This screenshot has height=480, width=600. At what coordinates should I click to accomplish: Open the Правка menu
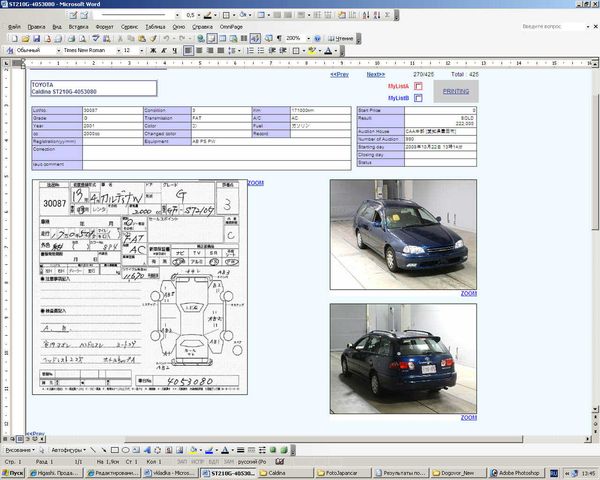click(36, 27)
